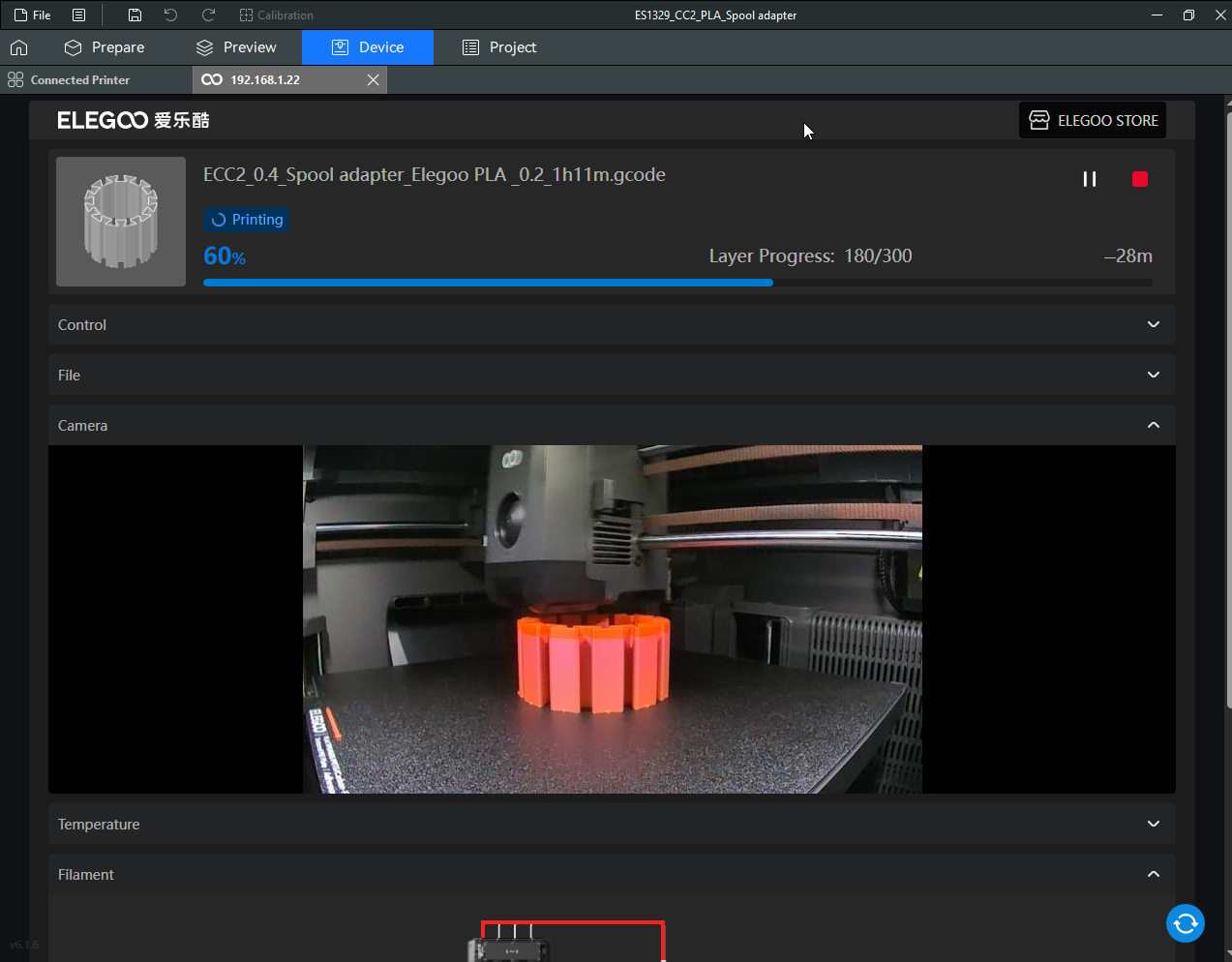This screenshot has height=962, width=1232.
Task: Switch to the Prepare tab
Action: point(105,47)
